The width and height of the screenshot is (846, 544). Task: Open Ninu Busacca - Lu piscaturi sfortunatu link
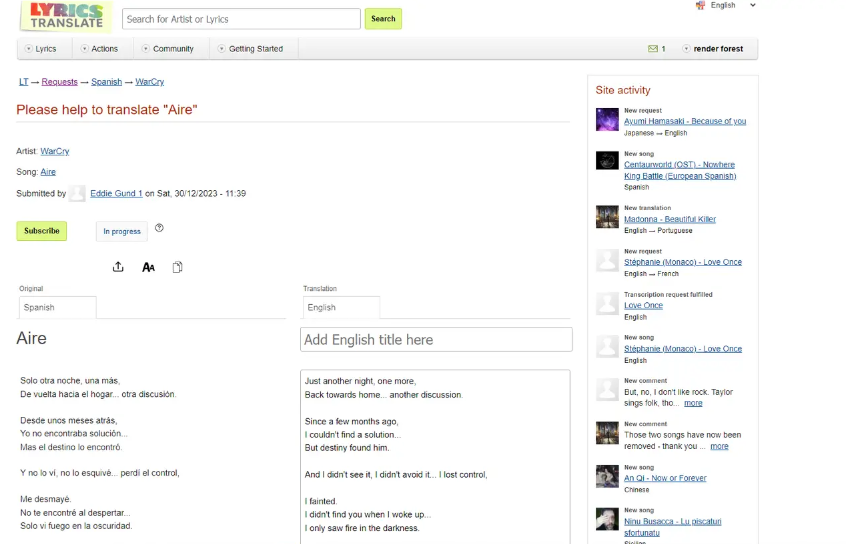[x=672, y=527]
